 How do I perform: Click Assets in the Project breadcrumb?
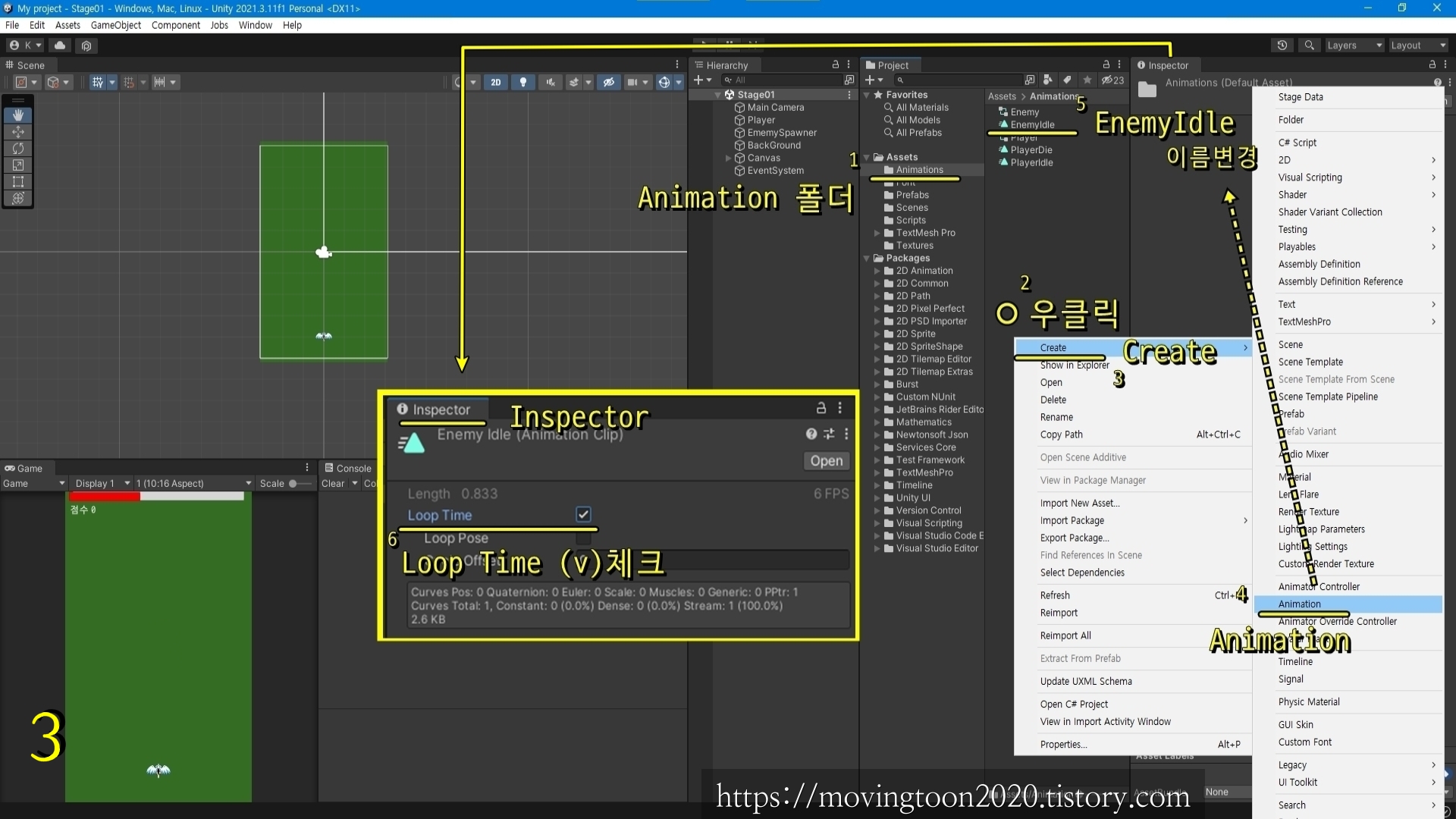click(x=1001, y=96)
